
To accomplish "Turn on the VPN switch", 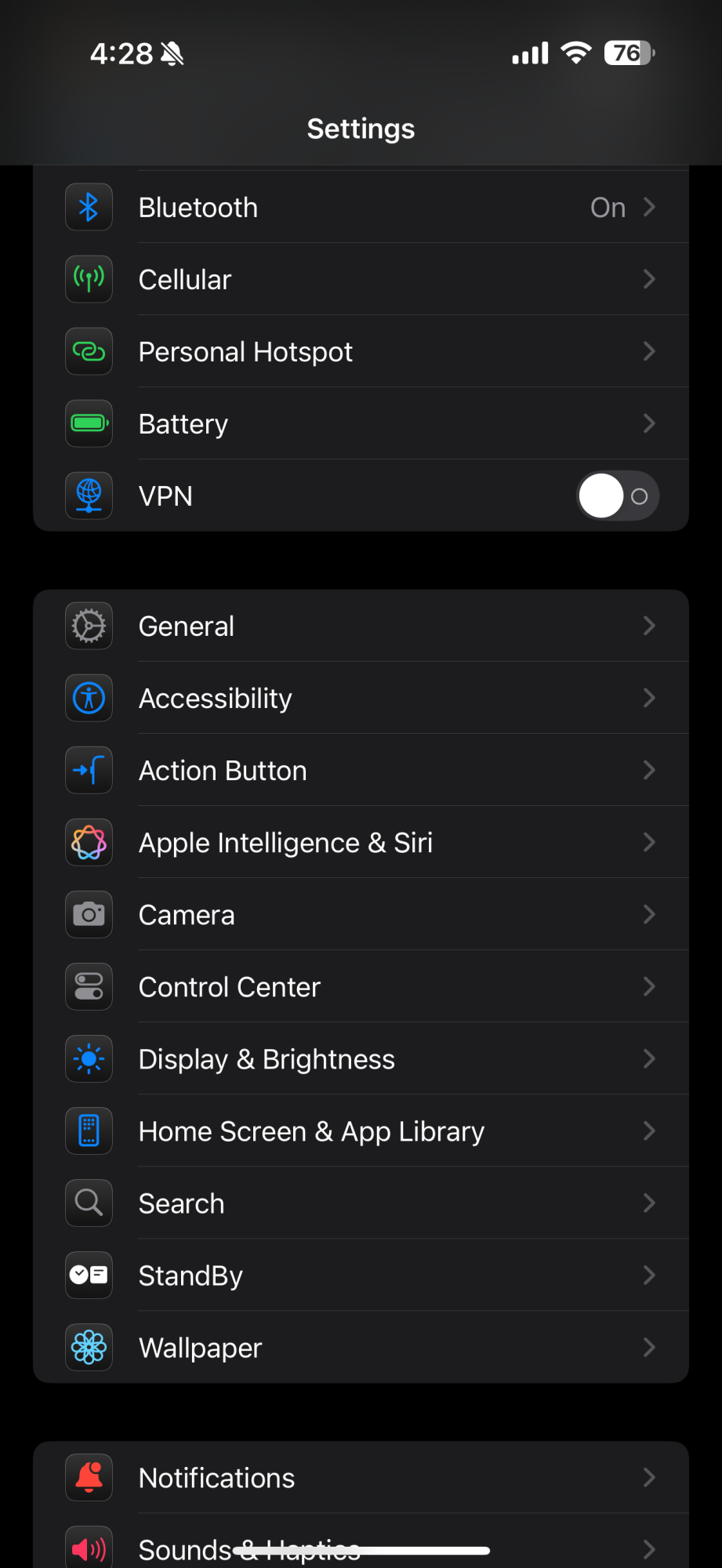I will coord(618,495).
